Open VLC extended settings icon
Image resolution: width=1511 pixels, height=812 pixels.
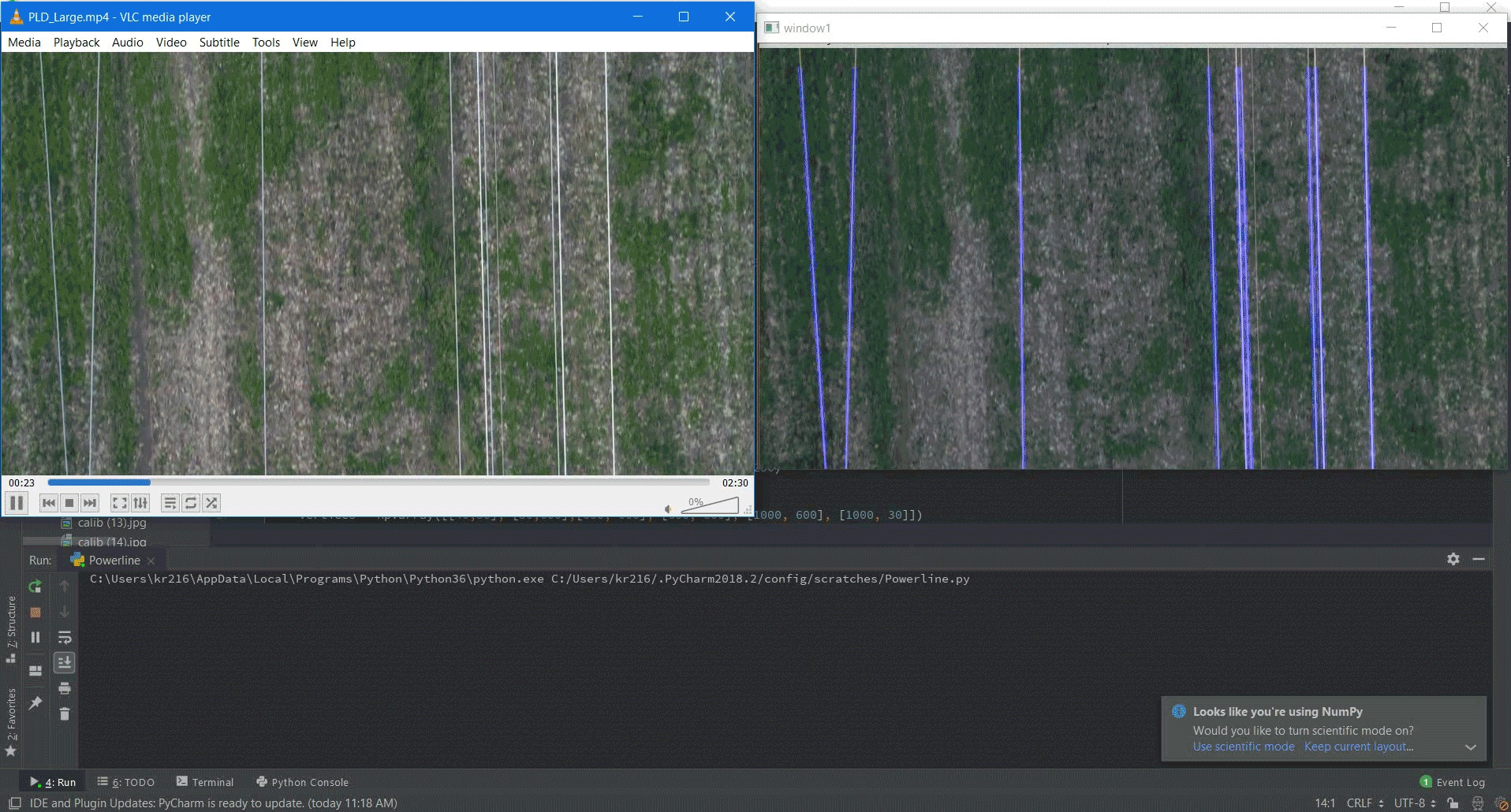(x=140, y=503)
